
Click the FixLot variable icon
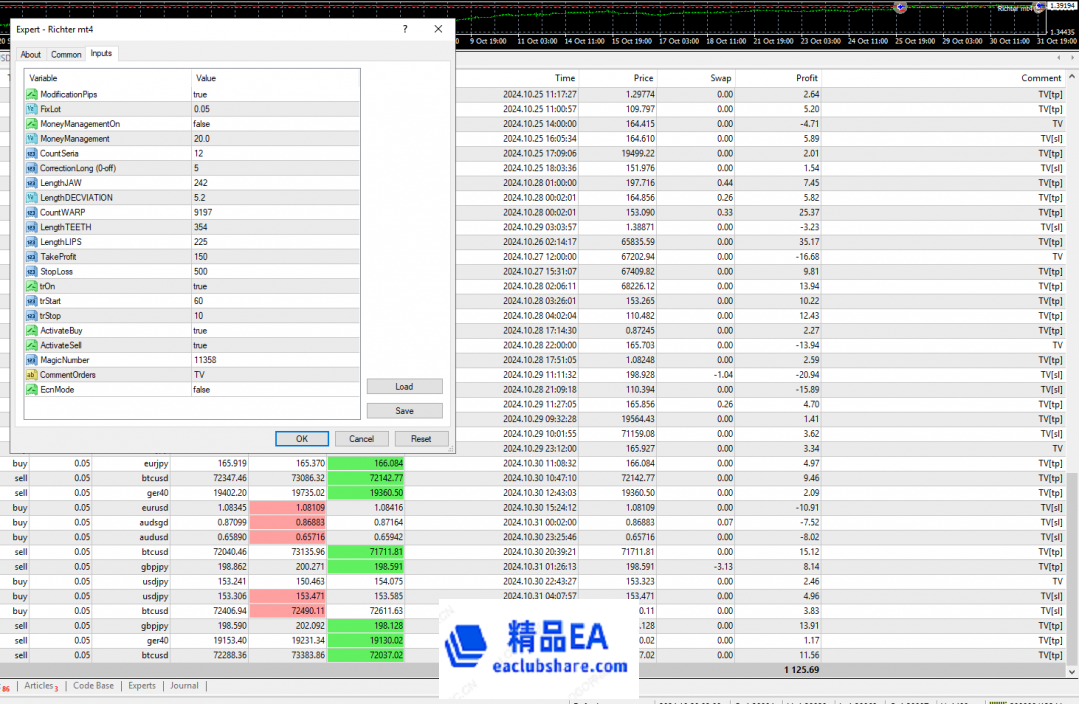point(31,109)
